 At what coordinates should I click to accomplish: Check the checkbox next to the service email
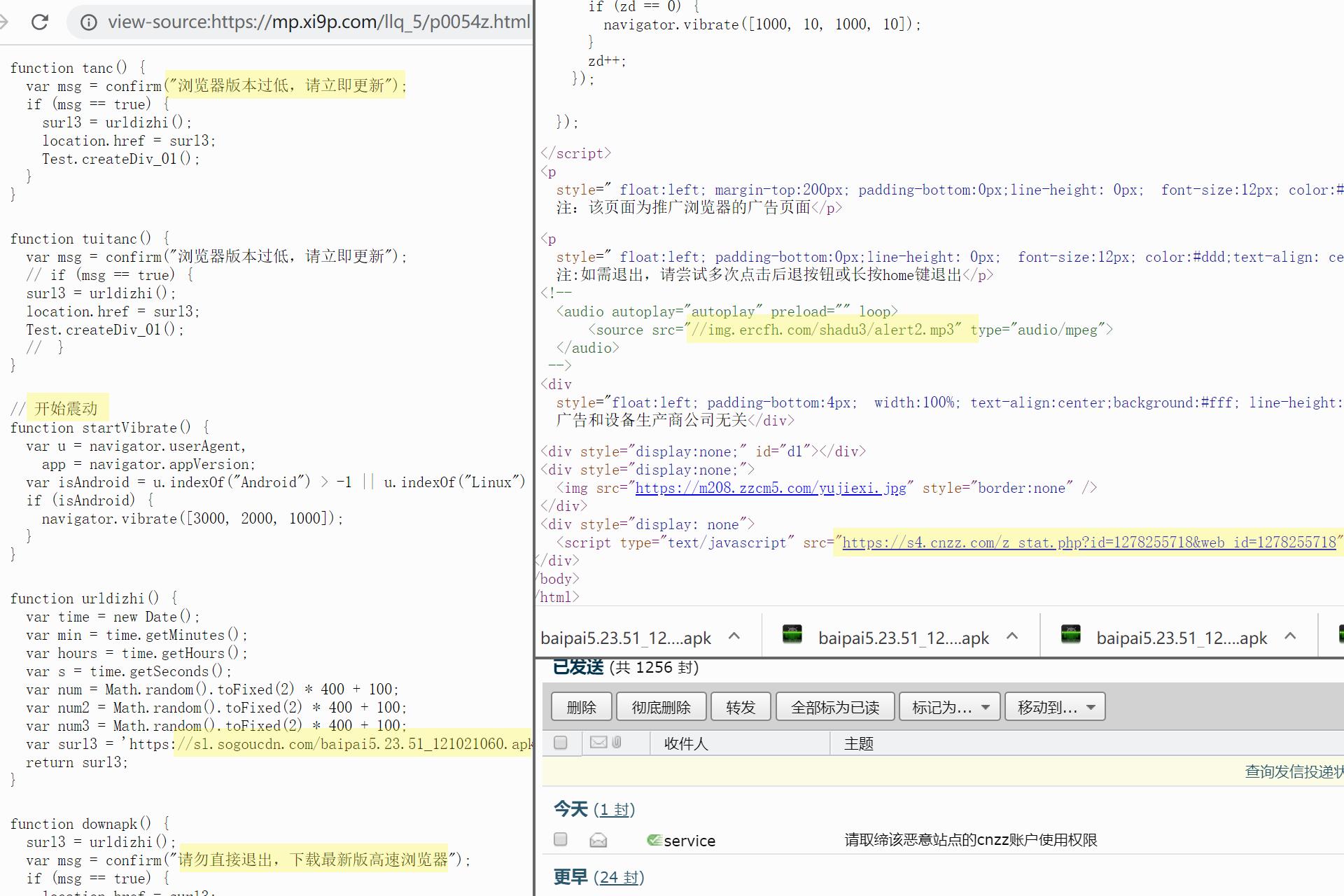560,839
